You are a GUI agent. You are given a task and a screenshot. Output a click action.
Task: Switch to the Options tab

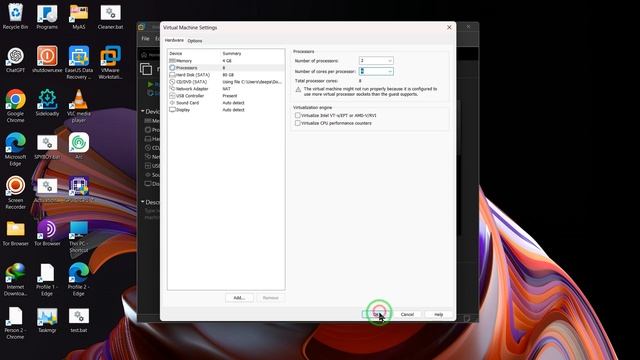(195, 41)
